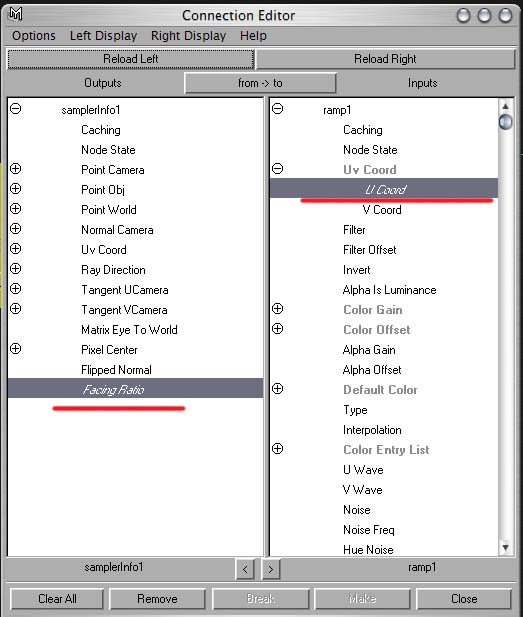Click the Inputs list scrollbar thumb
The width and height of the screenshot is (523, 617).
[x=506, y=122]
